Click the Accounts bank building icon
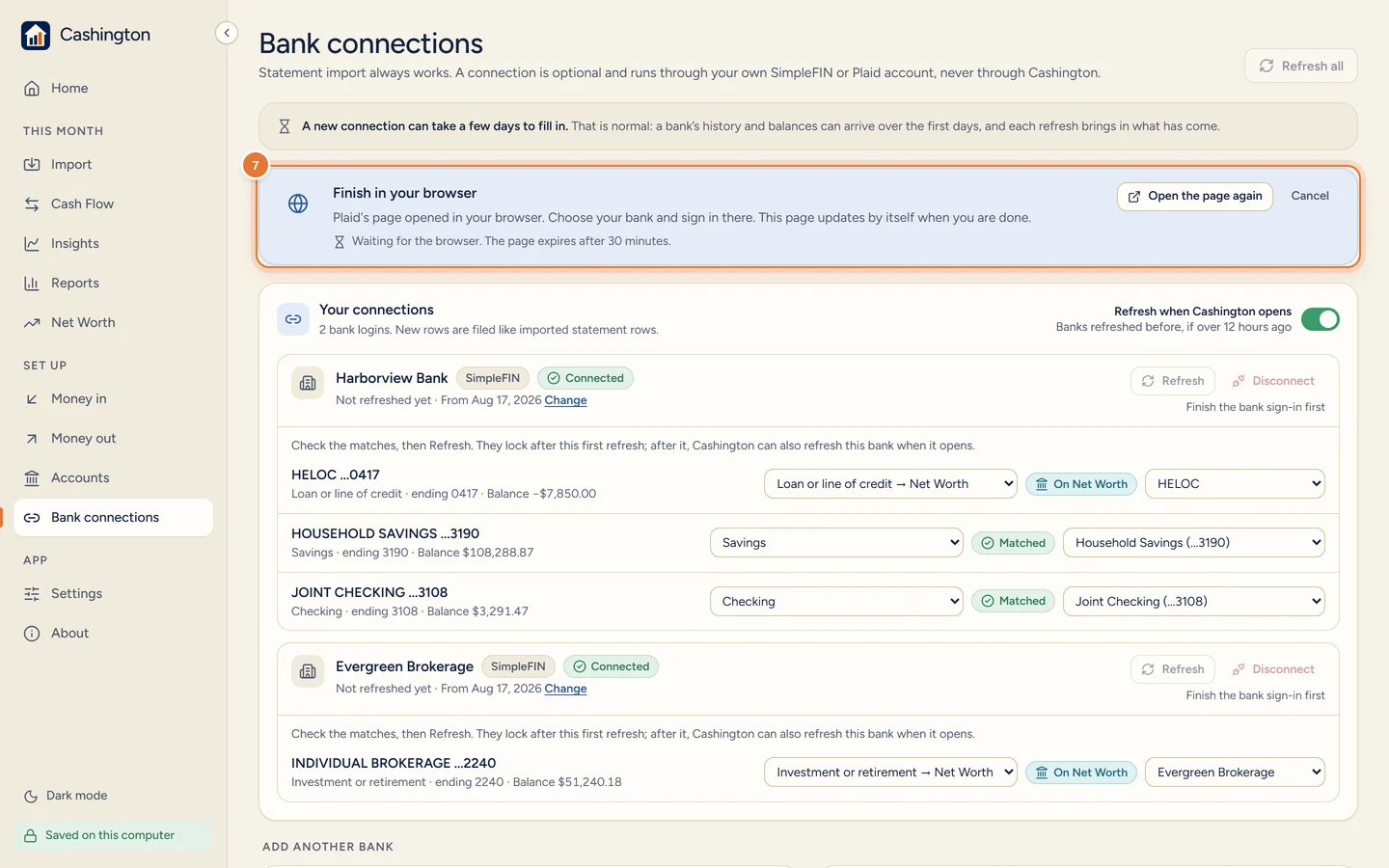This screenshot has width=1389, height=868. click(32, 478)
